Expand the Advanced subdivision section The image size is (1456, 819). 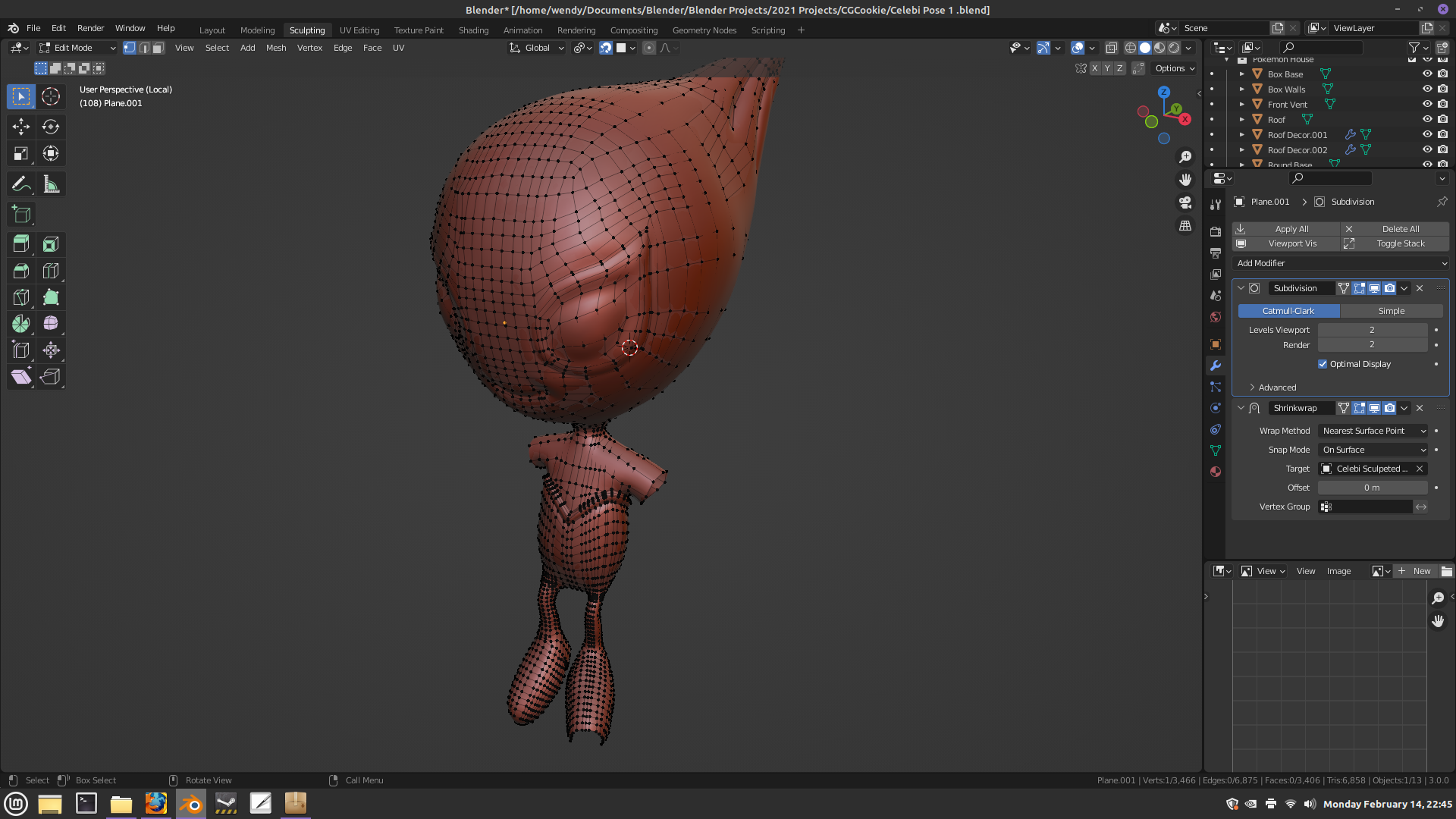click(x=1277, y=388)
